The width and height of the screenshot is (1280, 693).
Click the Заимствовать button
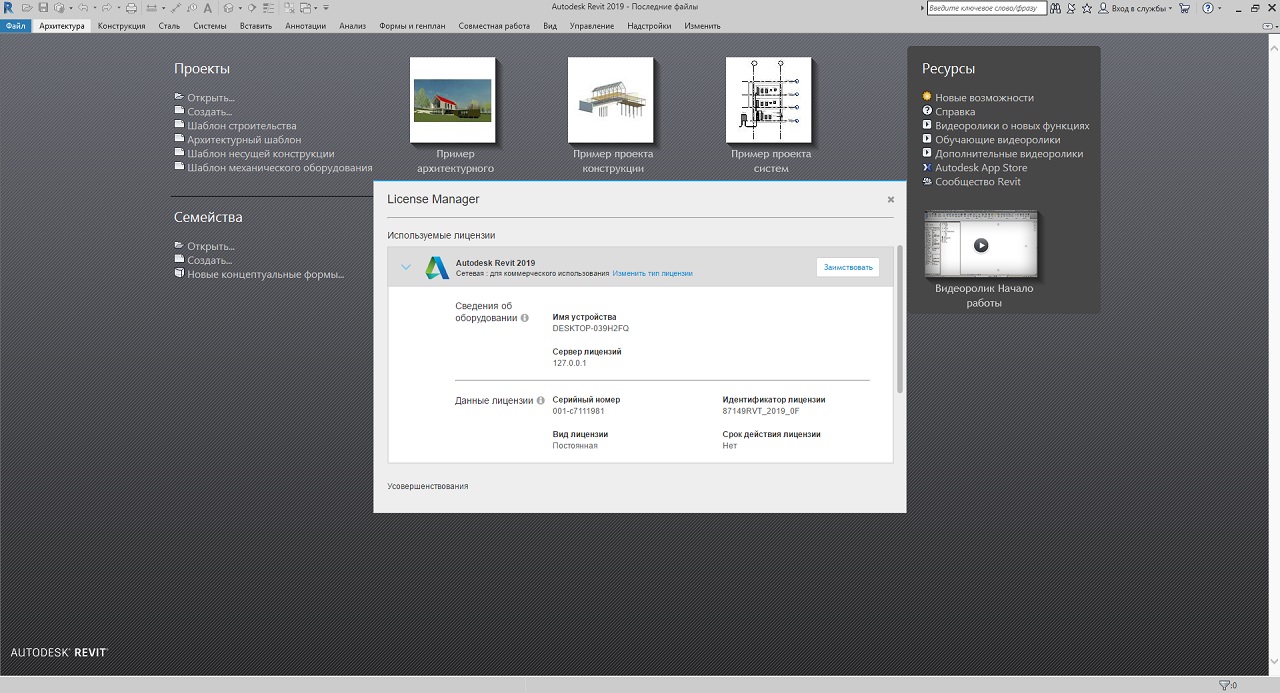tap(848, 267)
